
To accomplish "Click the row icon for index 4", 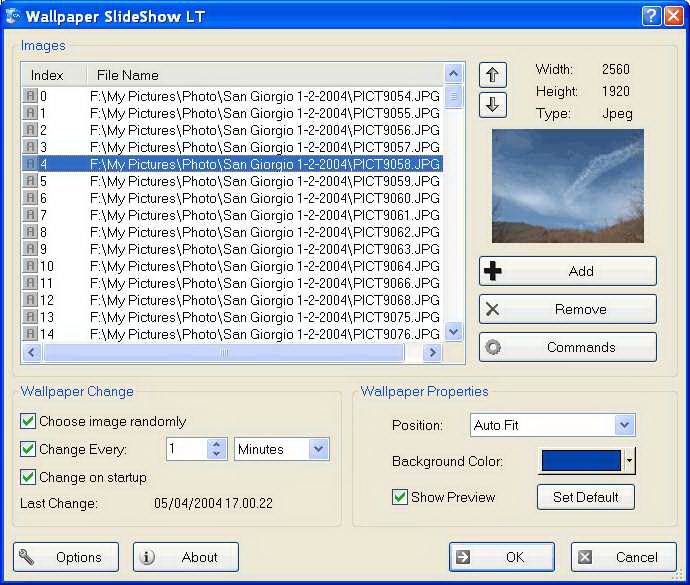I will pyautogui.click(x=30, y=164).
